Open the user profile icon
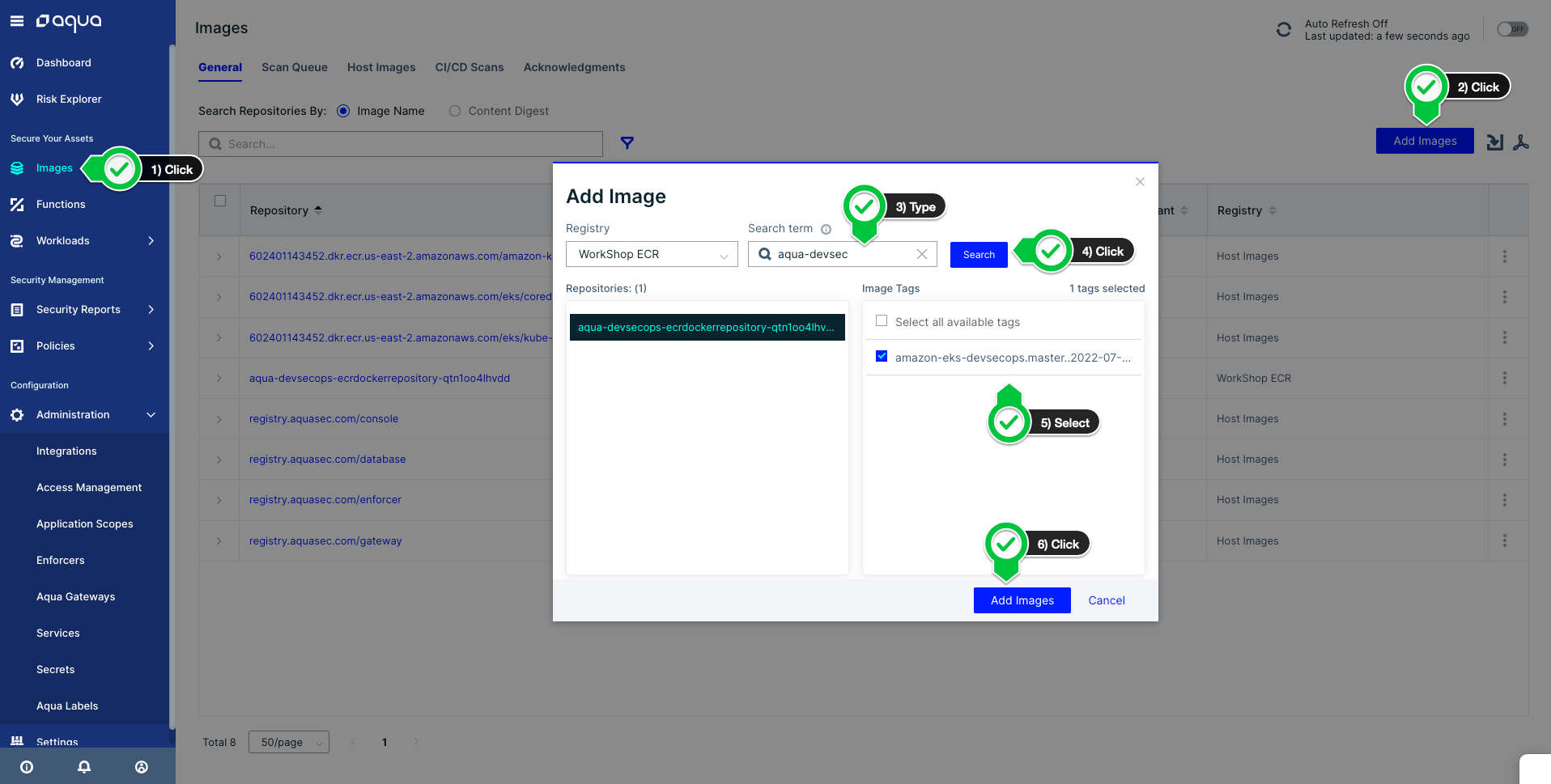 [142, 767]
